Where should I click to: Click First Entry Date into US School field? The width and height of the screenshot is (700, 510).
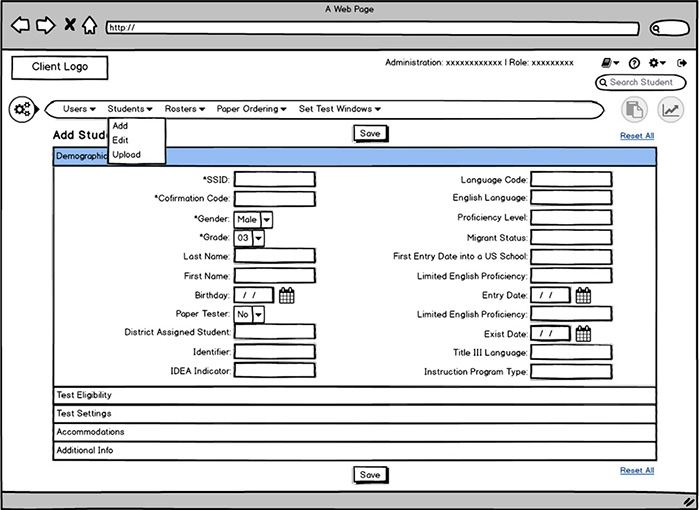[571, 256]
